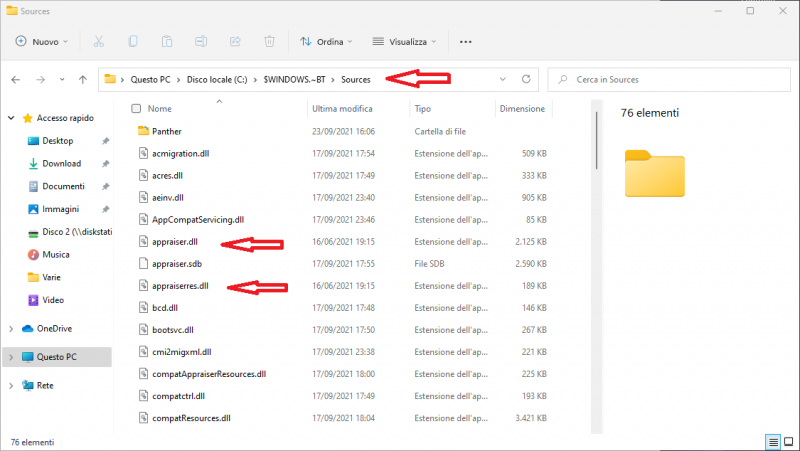Toggle the select-all checkbox beside Nome
Viewport: 800px width, 451px height.
coord(136,109)
